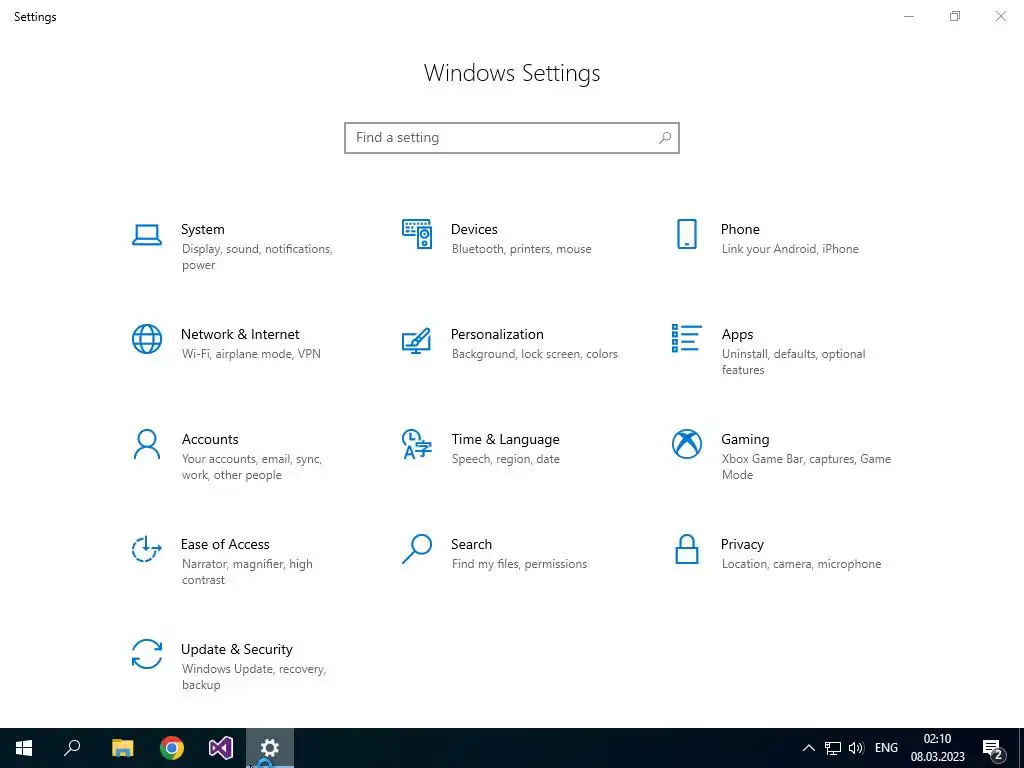
Task: Open the Devices settings title
Action: [x=474, y=229]
